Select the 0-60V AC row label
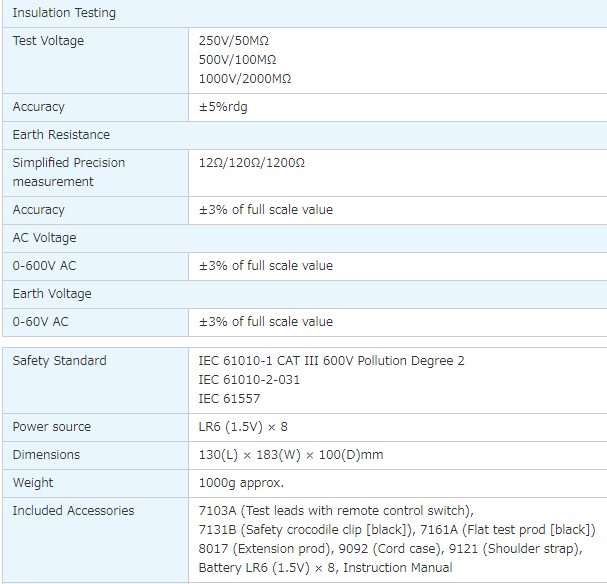The height and width of the screenshot is (584, 607). click(40, 322)
